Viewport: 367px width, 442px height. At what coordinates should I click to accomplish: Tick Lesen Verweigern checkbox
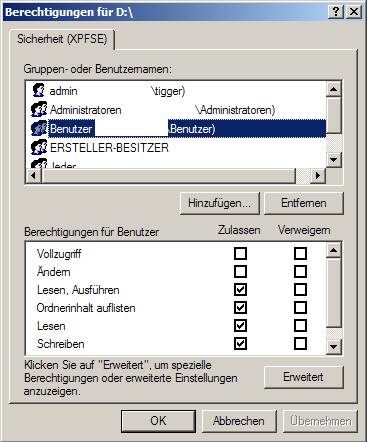(300, 326)
